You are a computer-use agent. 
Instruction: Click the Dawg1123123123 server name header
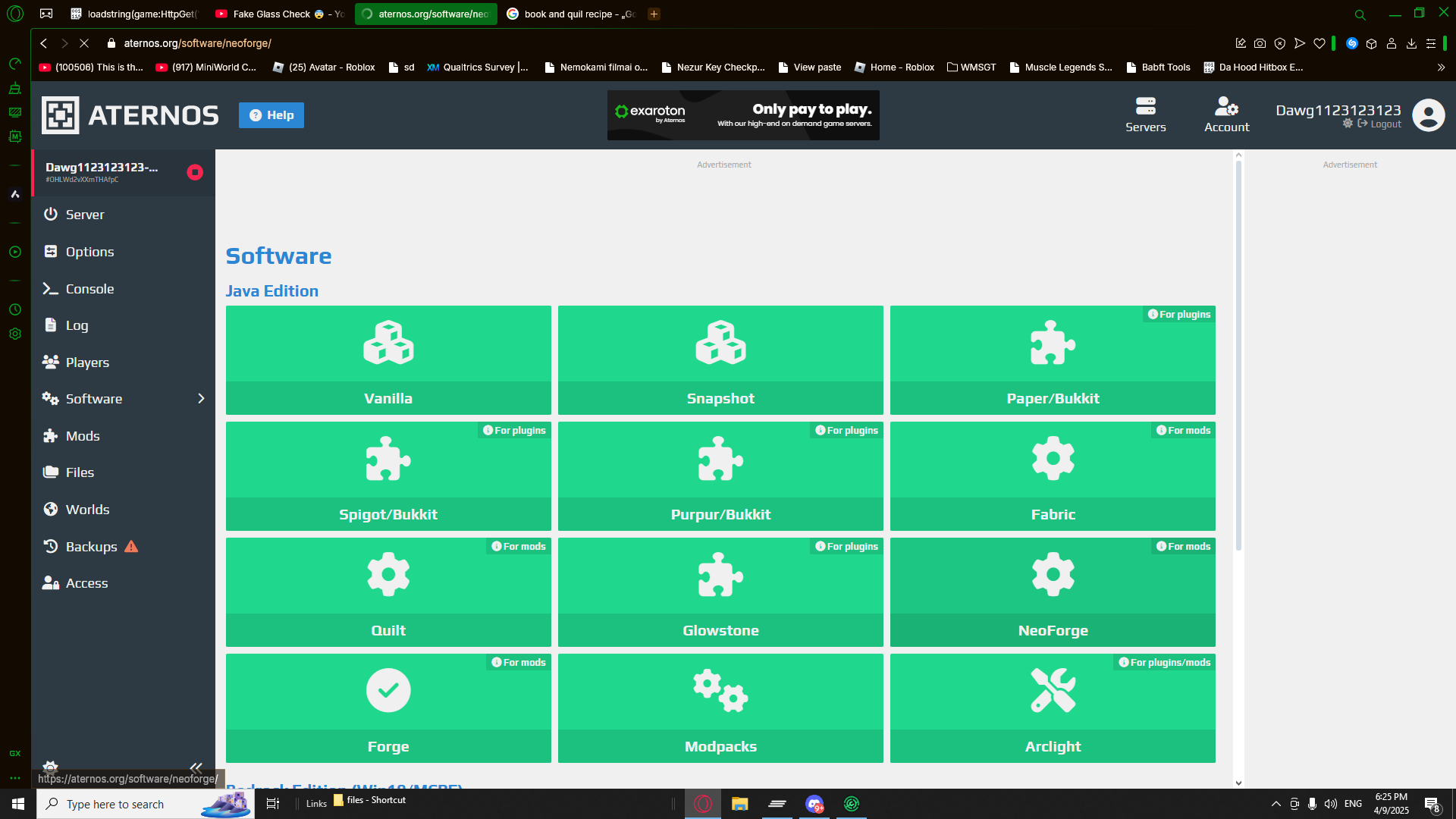[102, 168]
